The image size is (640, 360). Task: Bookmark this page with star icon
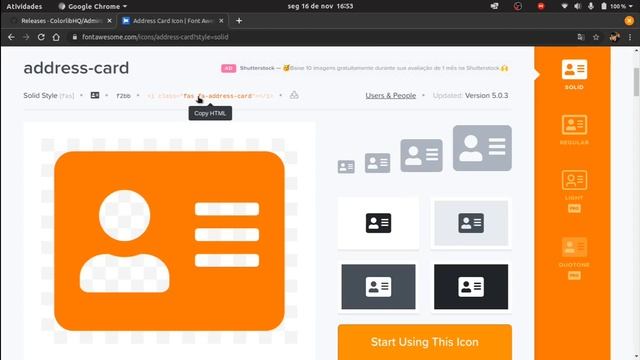point(596,37)
